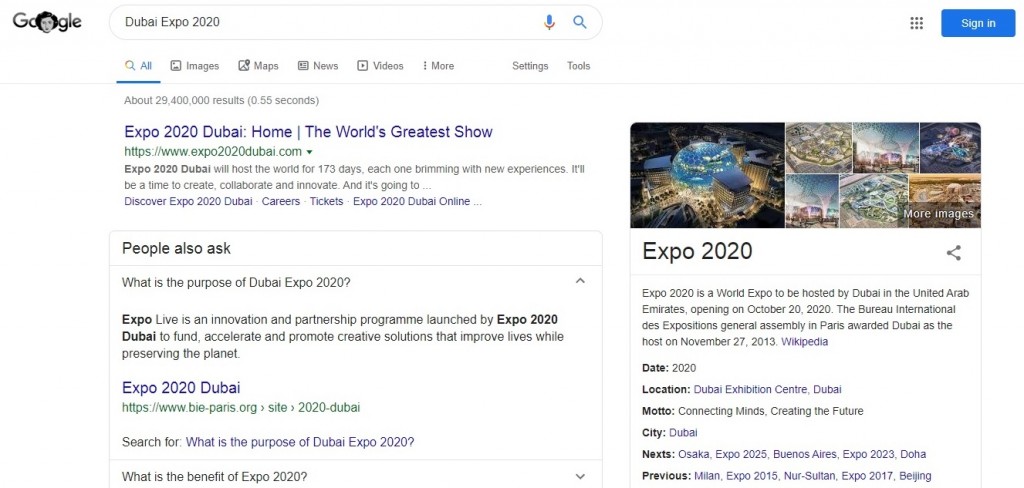The image size is (1024, 488).
Task: Select the All results tab
Action: click(138, 66)
